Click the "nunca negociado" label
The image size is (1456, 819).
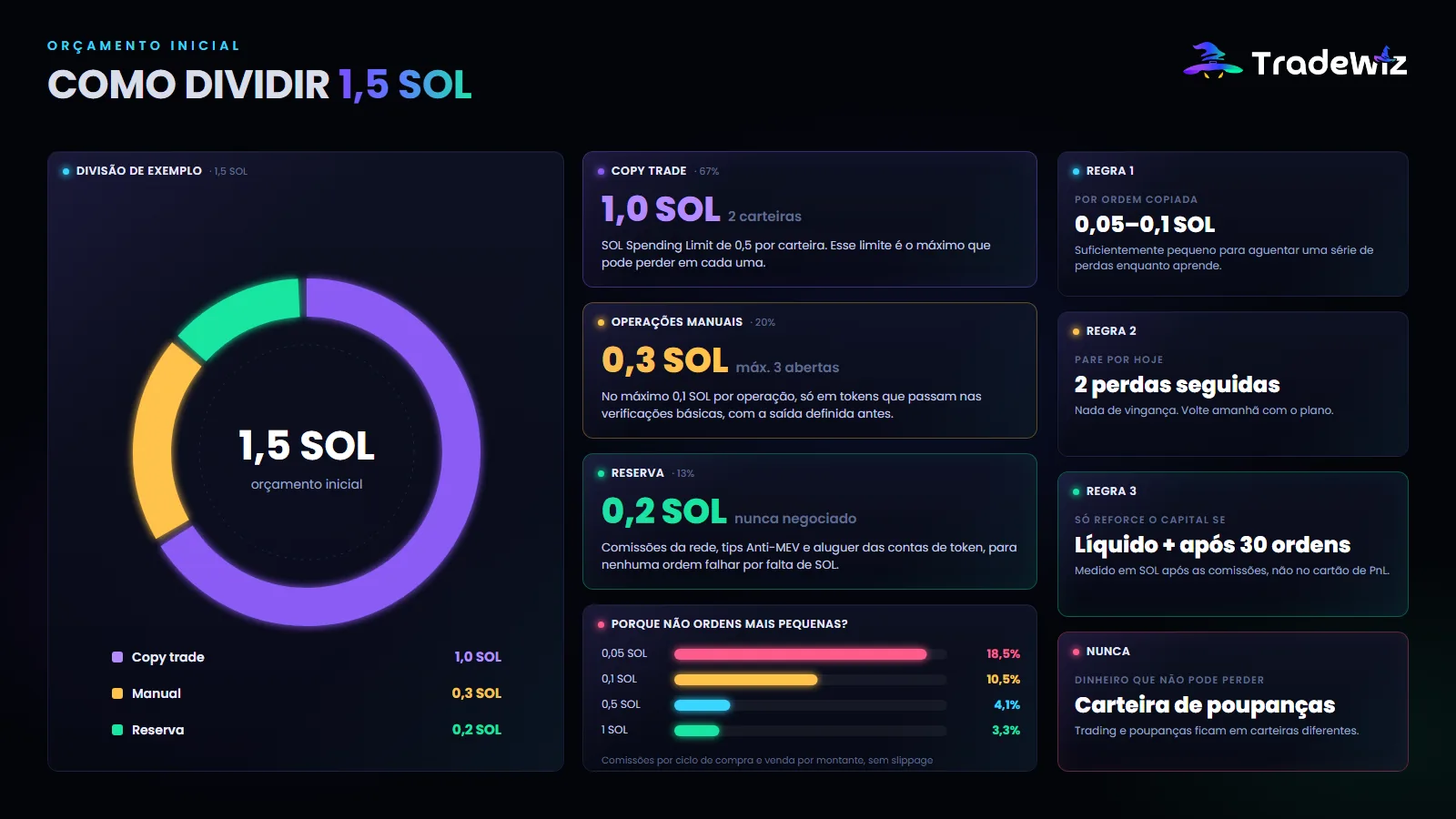tap(795, 519)
